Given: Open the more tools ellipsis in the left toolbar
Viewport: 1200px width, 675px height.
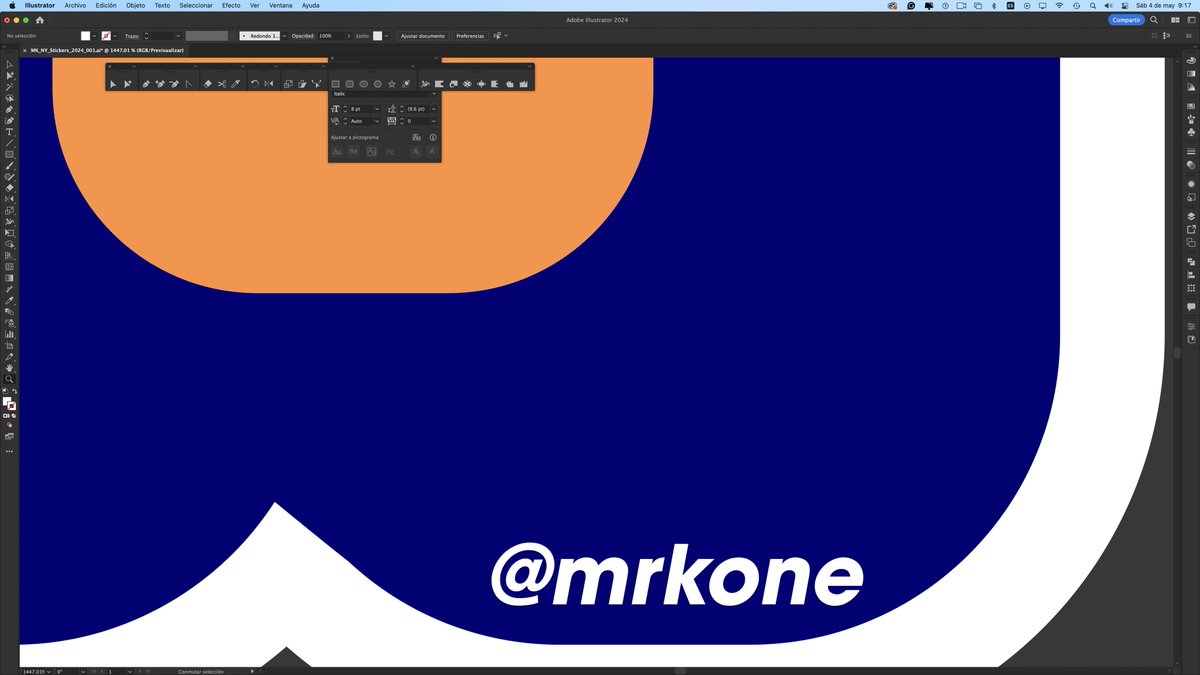Looking at the screenshot, I should coord(9,451).
